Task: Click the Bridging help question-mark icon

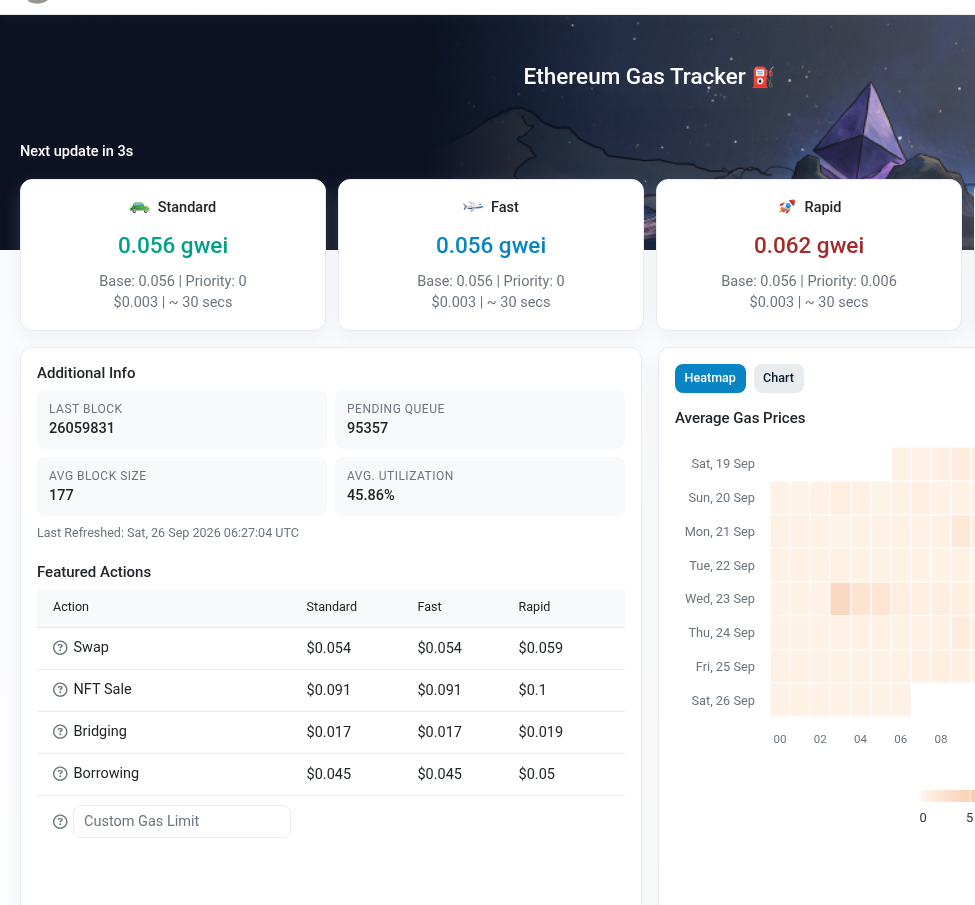Action: pyautogui.click(x=60, y=731)
